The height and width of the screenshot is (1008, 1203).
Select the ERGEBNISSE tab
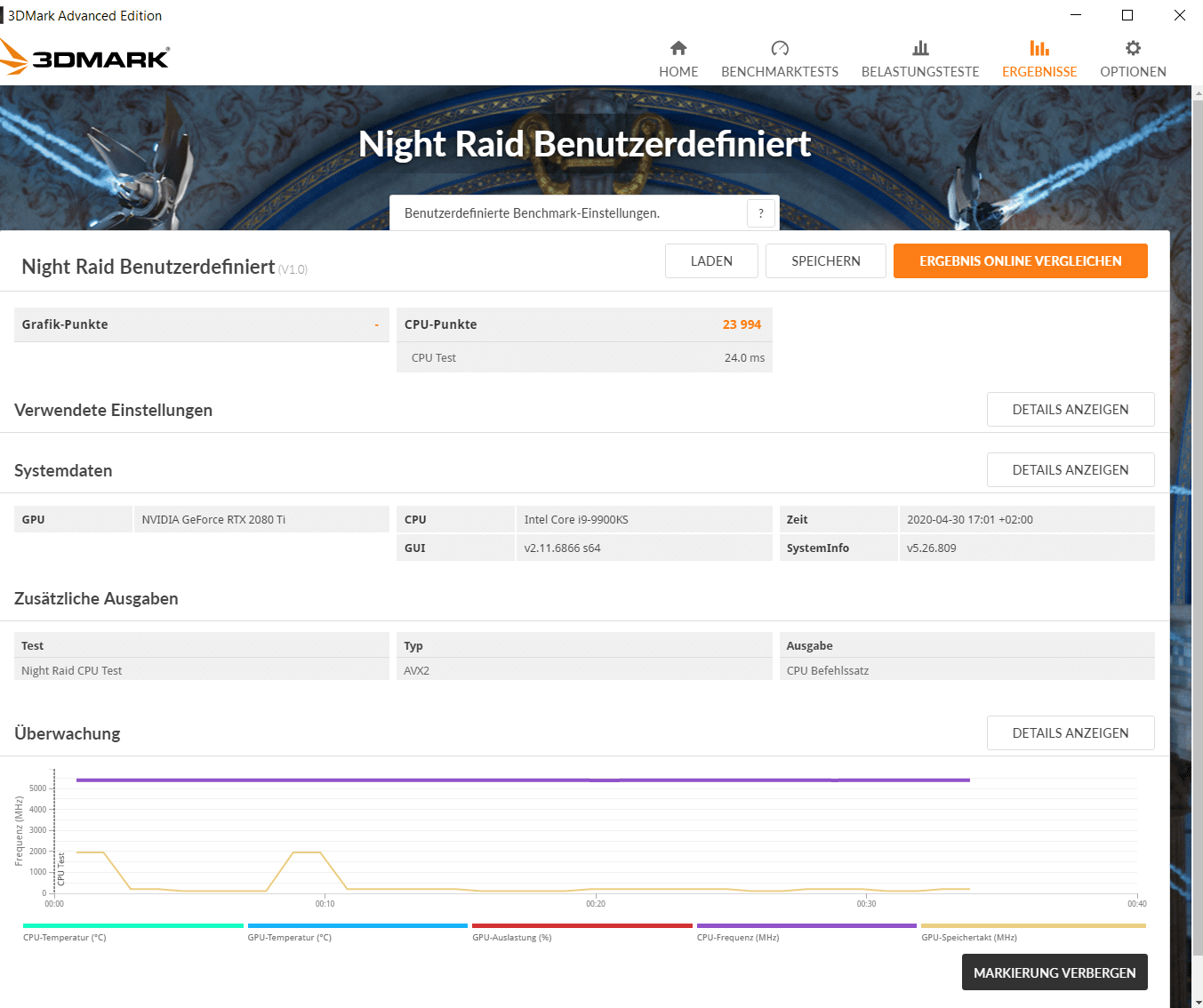[1039, 60]
